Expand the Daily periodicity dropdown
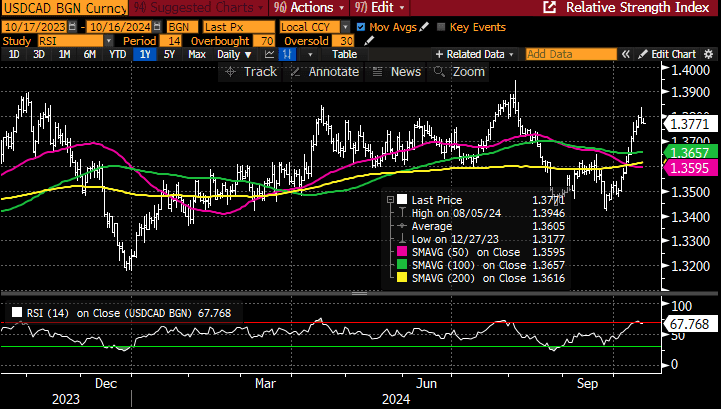This screenshot has width=721, height=409. coord(234,53)
